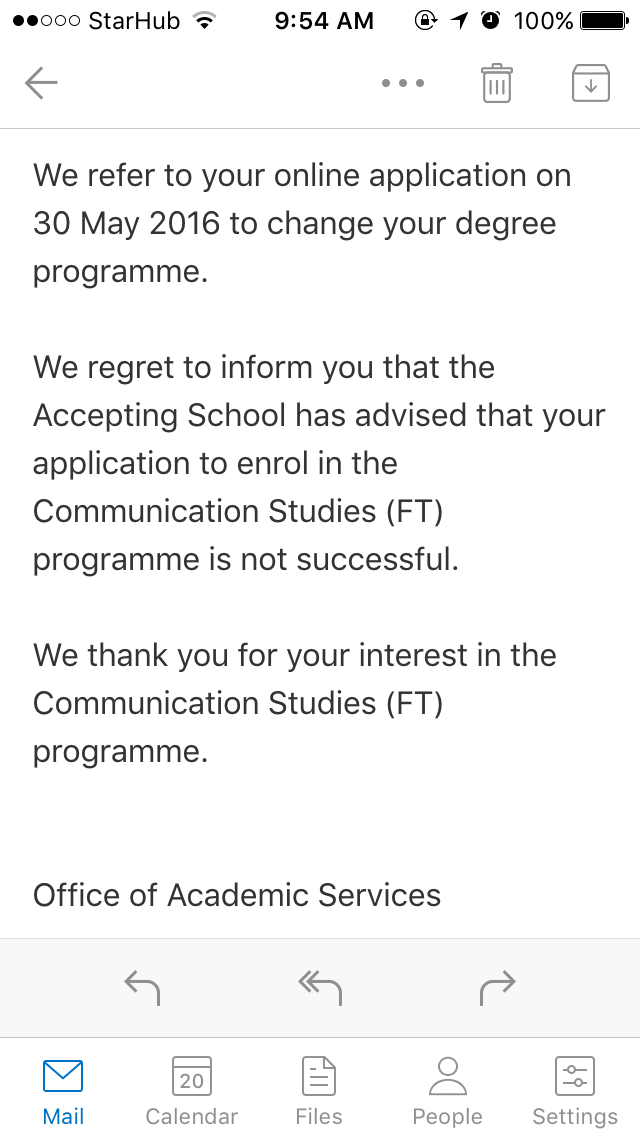Tap the Mail envelope icon
640x1136 pixels.
(x=63, y=1077)
